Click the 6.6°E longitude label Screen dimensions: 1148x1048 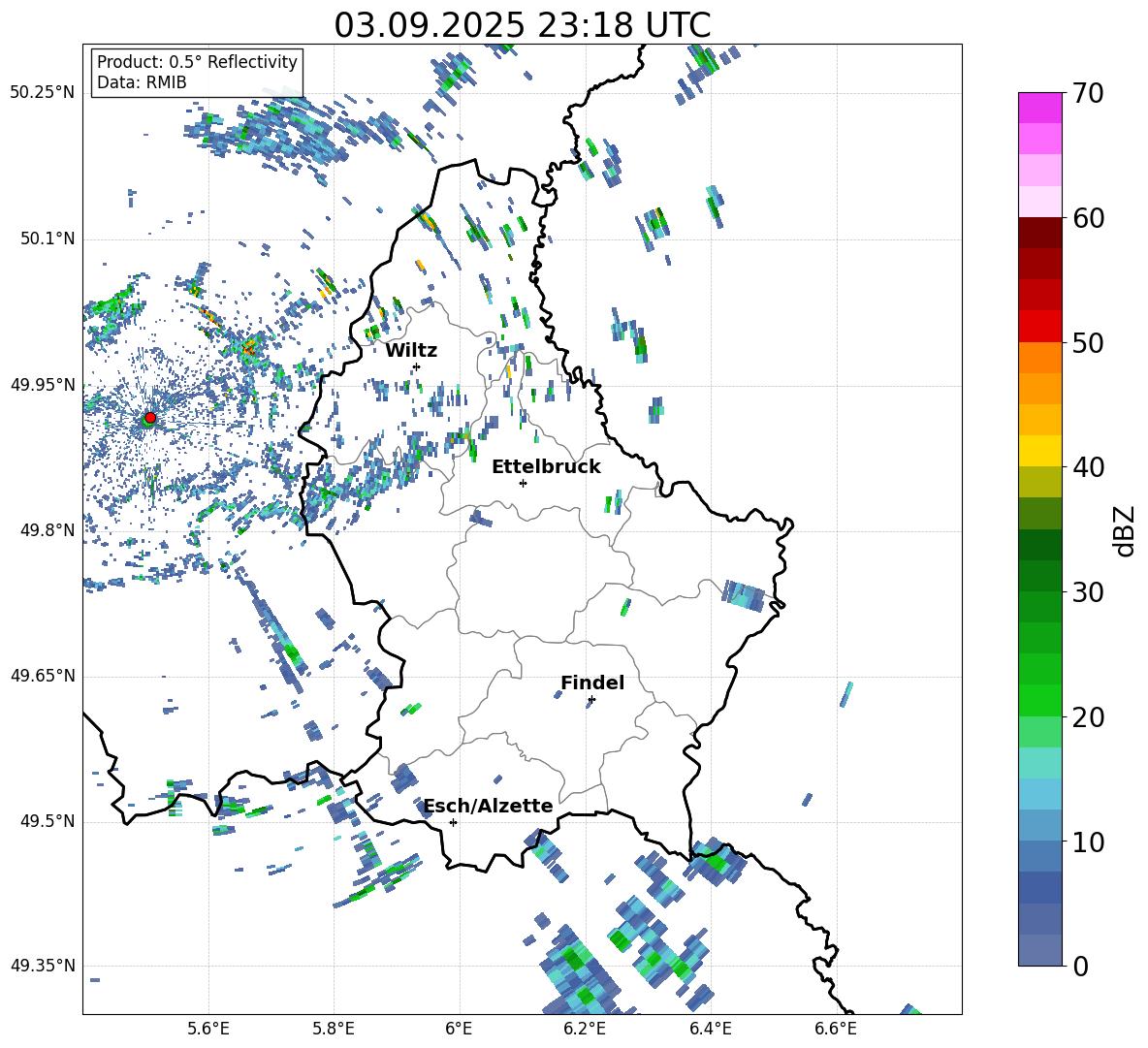[836, 1029]
